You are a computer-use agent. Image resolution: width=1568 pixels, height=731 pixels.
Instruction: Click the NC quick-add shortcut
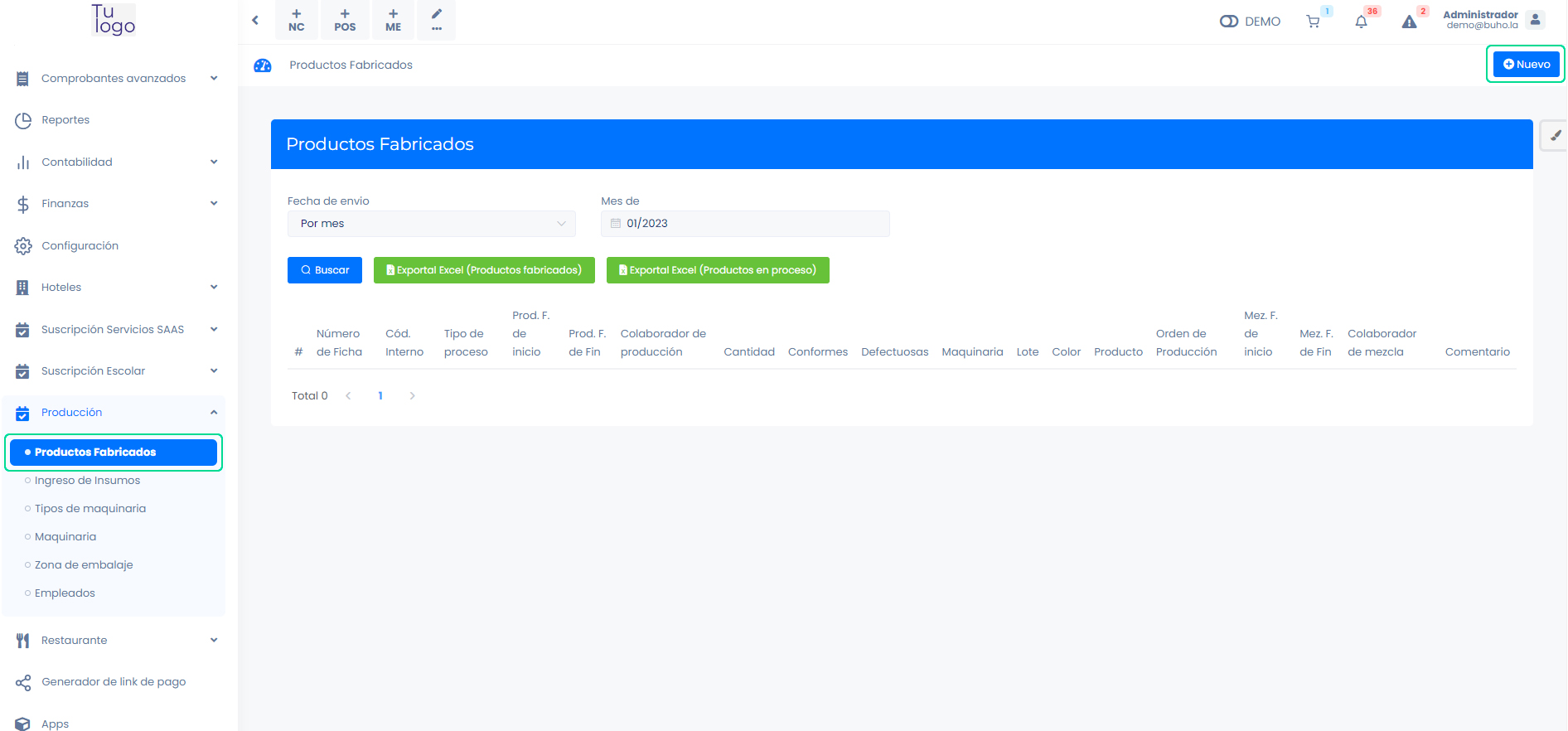click(297, 20)
